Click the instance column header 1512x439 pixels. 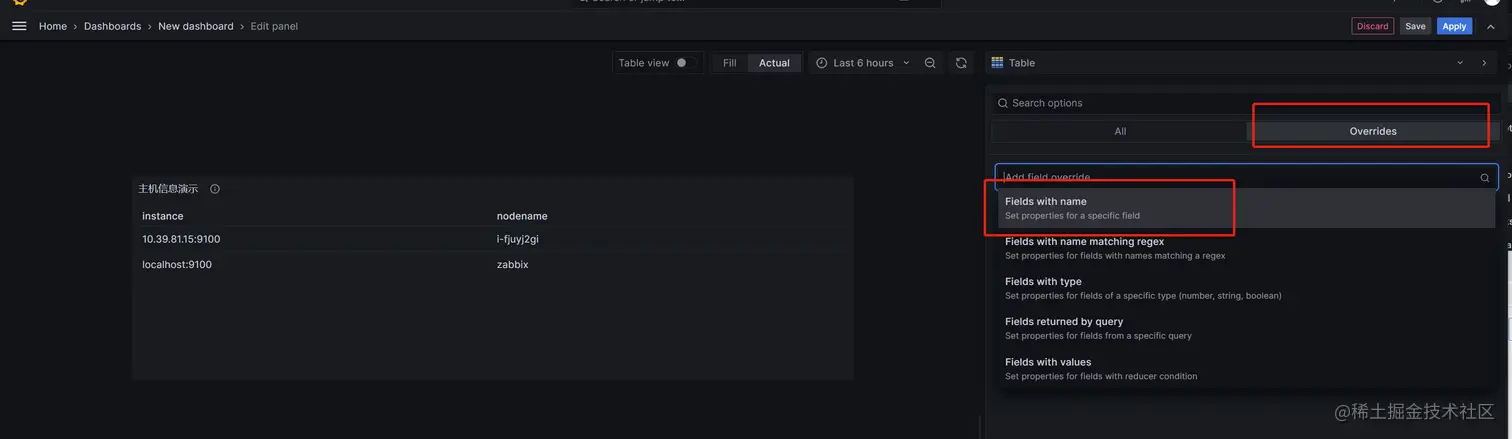(x=163, y=216)
